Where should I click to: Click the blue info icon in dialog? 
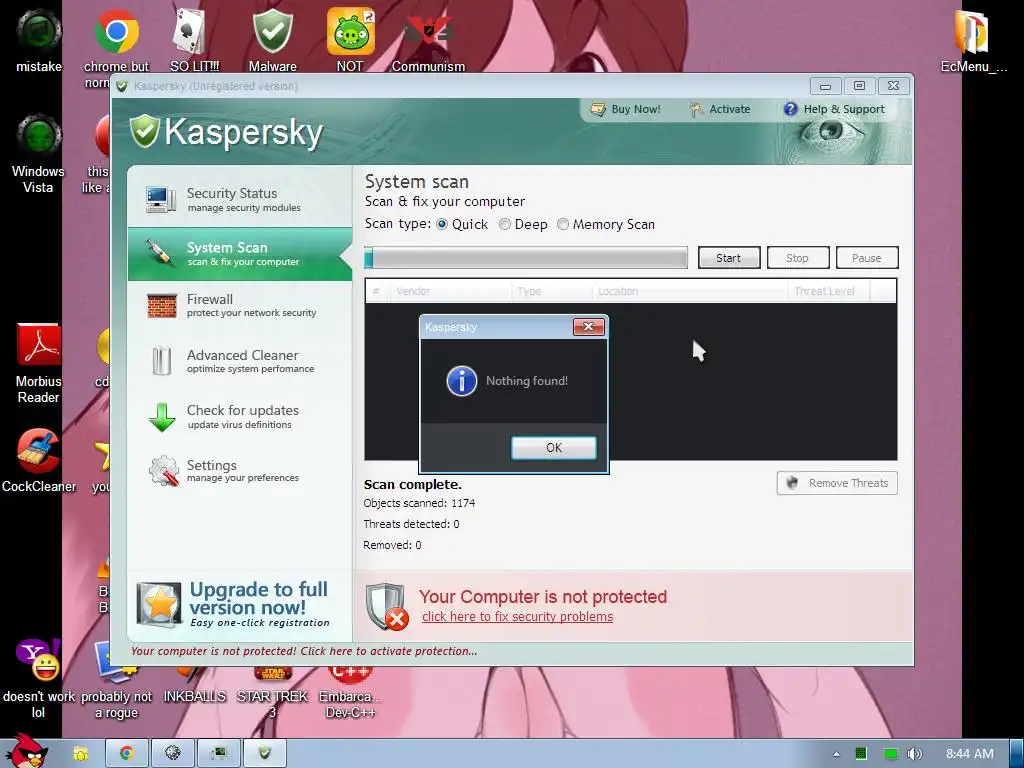coord(461,381)
